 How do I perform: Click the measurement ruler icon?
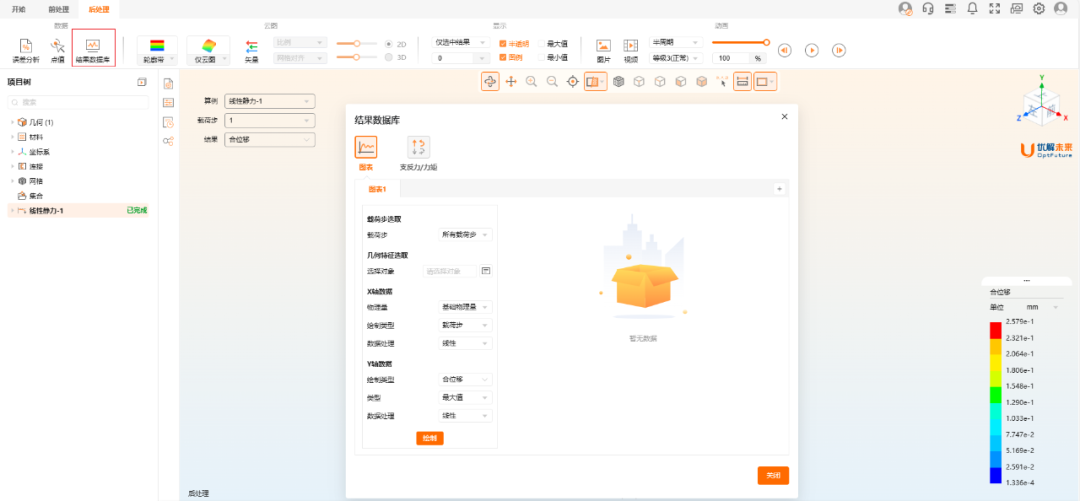click(742, 81)
